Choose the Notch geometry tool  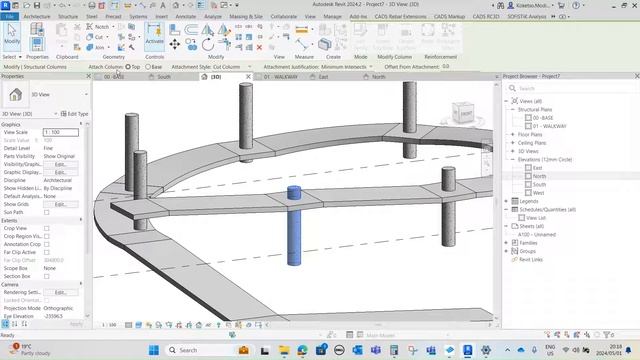coord(98,27)
